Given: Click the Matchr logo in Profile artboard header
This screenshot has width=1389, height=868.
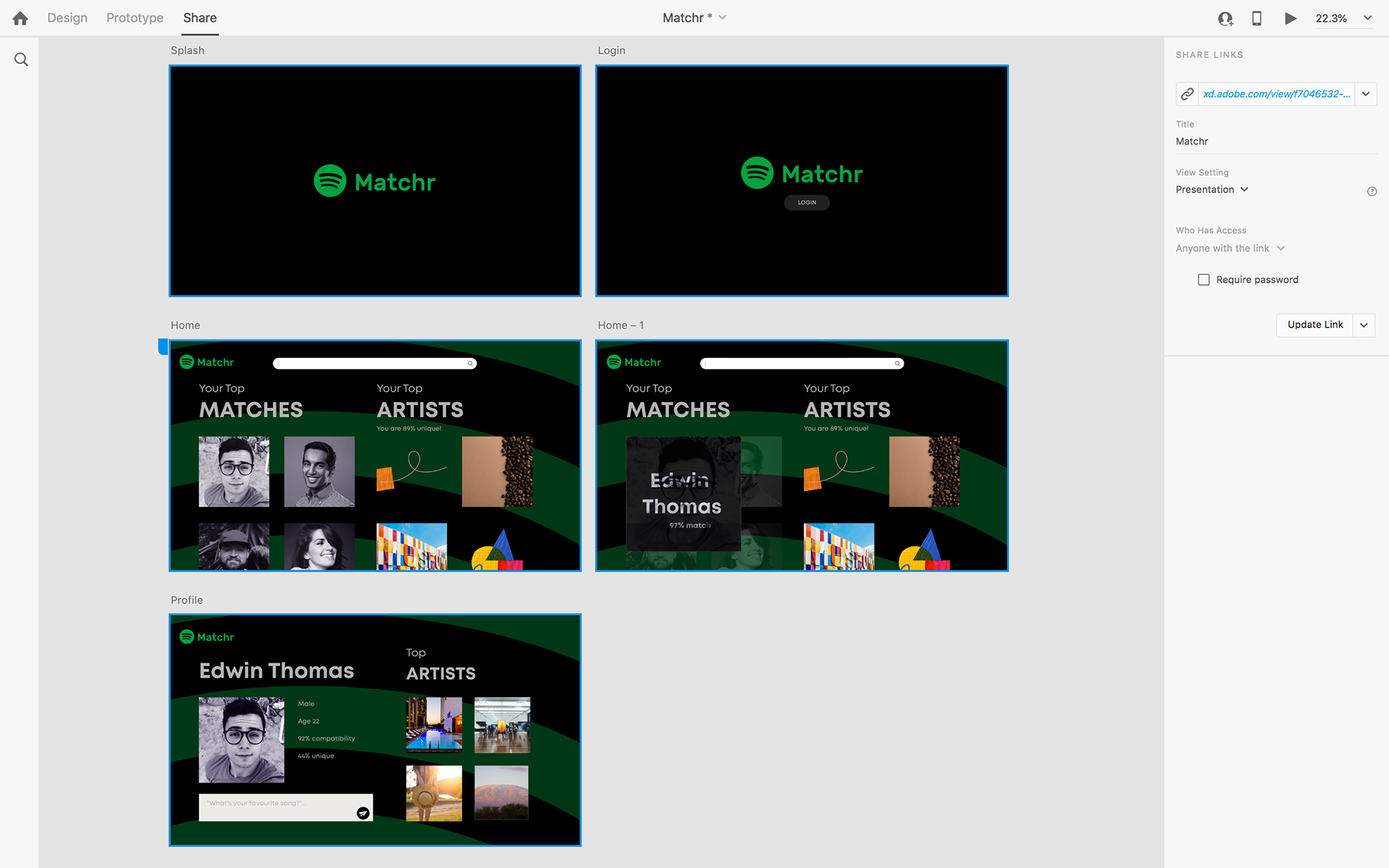Looking at the screenshot, I should pos(207,637).
